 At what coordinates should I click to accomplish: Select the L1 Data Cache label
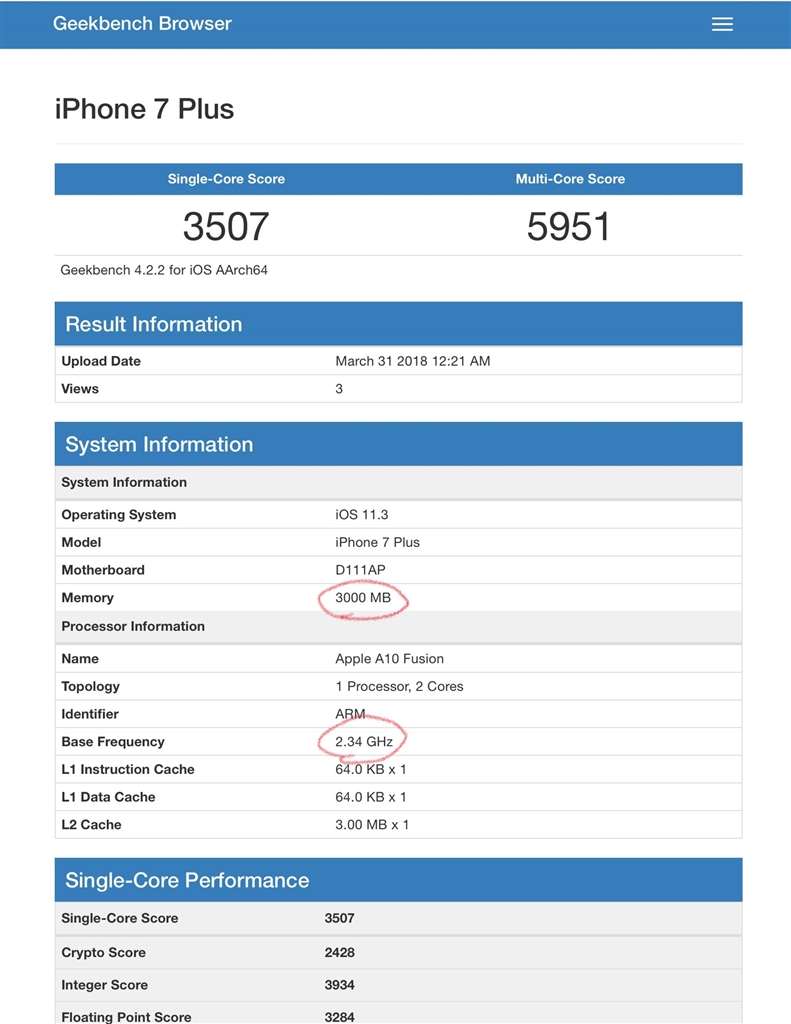coord(108,797)
